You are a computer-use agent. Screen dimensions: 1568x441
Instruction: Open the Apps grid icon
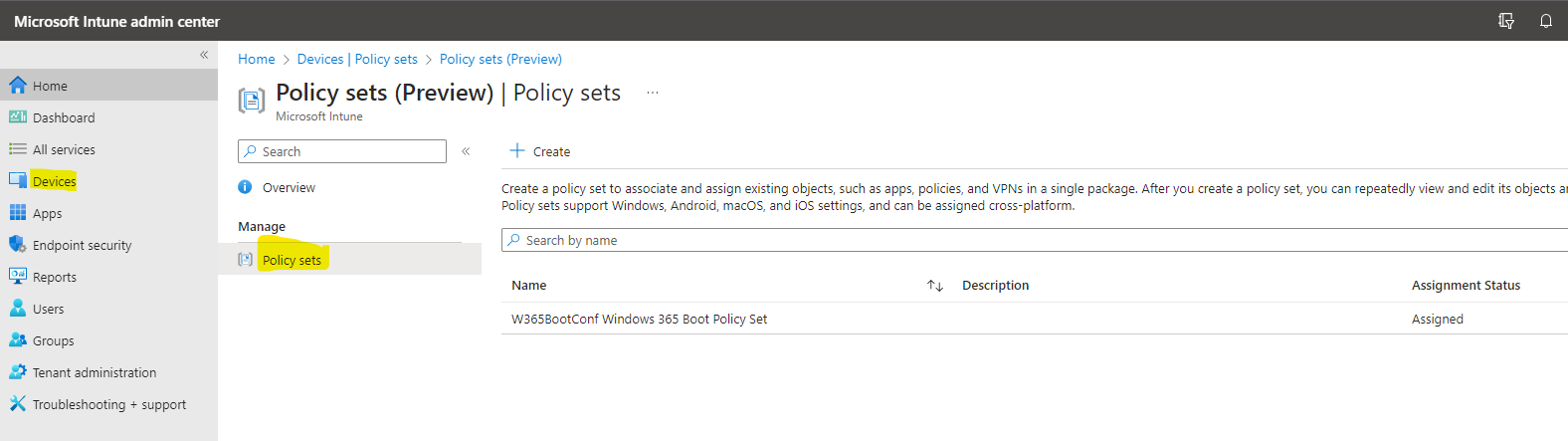click(17, 213)
